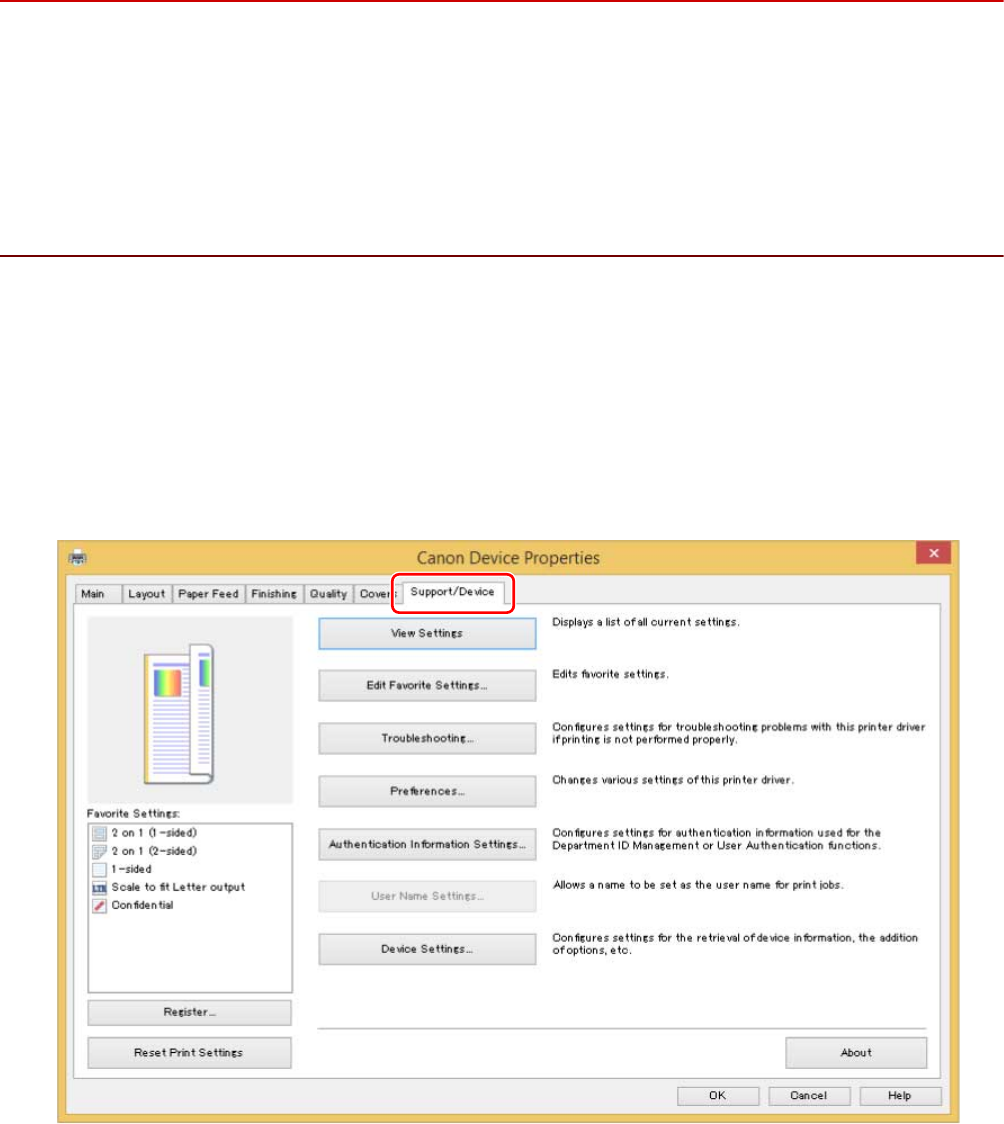Select "Scale to fit Letter output" favorite

pyautogui.click(x=178, y=887)
